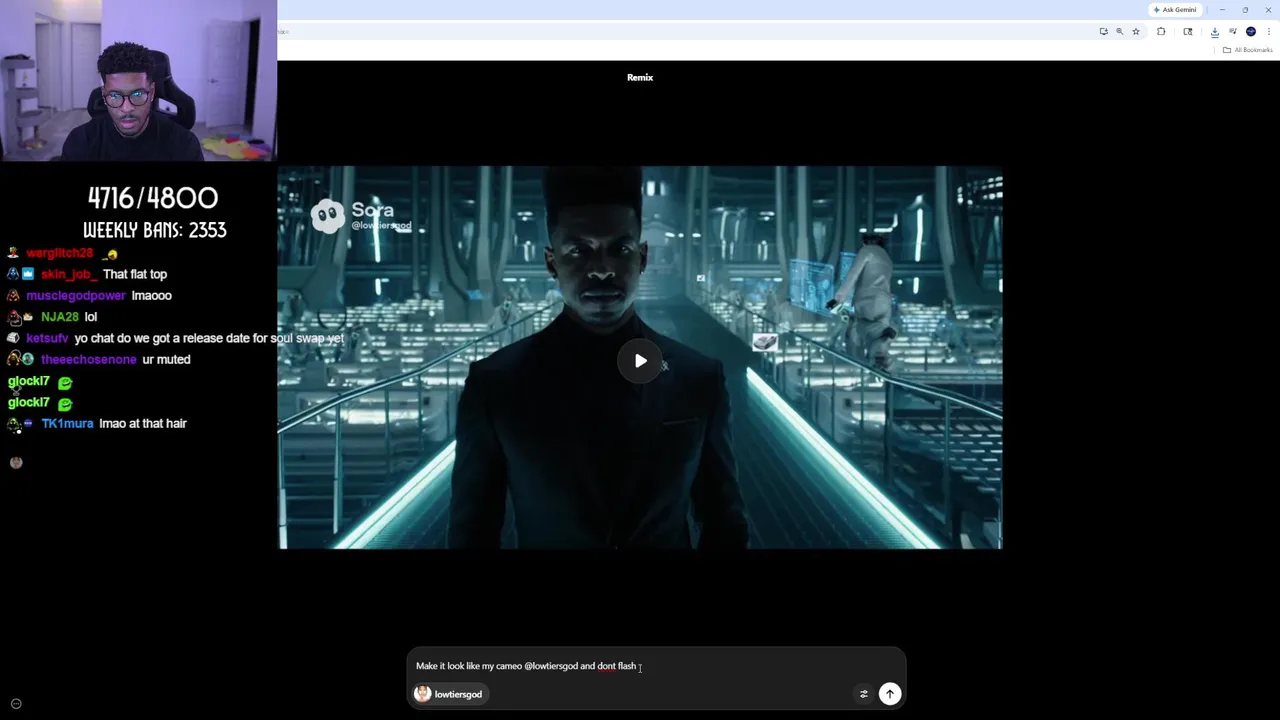
Task: Click the Remix heading text
Action: pos(640,77)
